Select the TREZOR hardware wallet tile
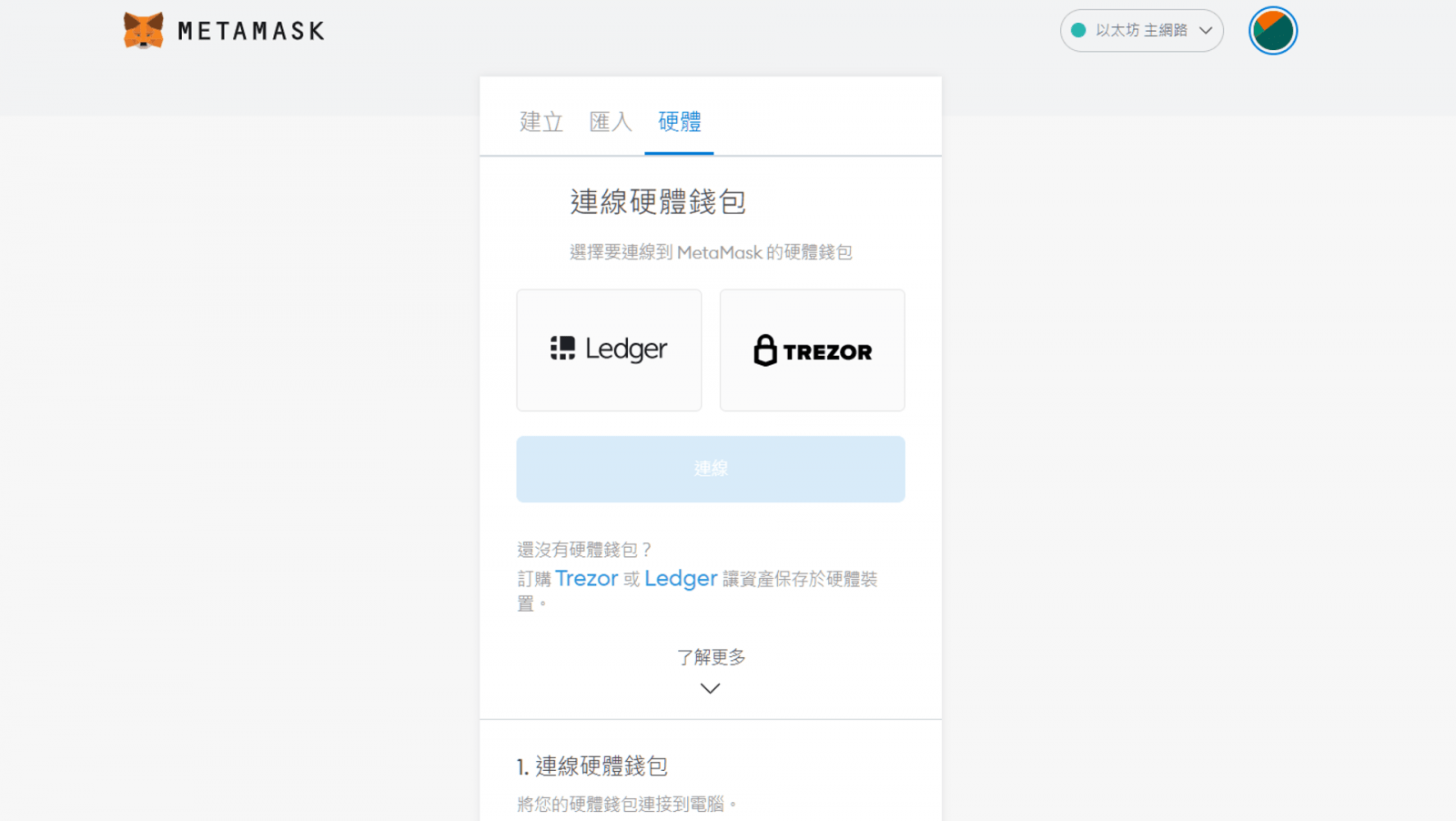The height and width of the screenshot is (821, 1456). click(812, 350)
